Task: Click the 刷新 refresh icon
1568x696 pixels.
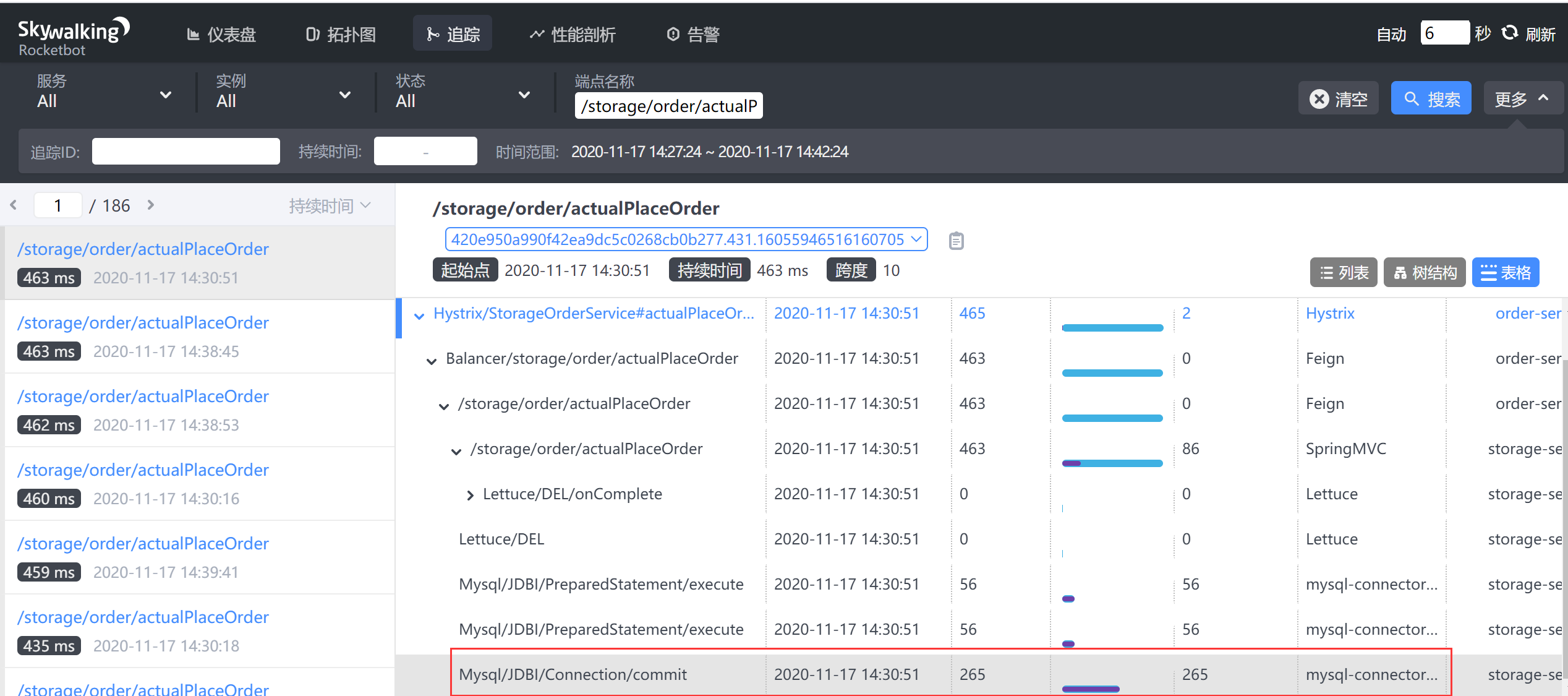Action: pyautogui.click(x=1510, y=33)
